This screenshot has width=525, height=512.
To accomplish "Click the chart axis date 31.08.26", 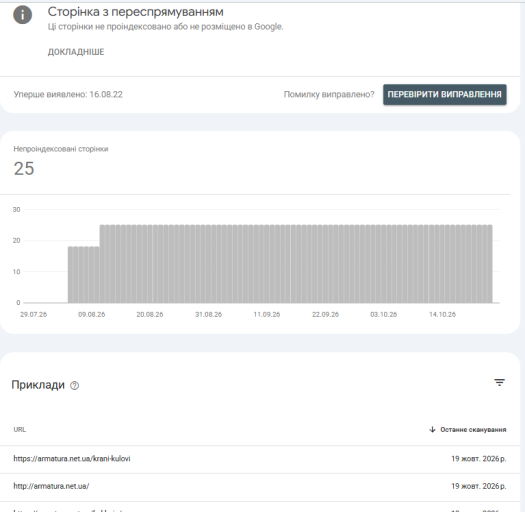I will [208, 314].
